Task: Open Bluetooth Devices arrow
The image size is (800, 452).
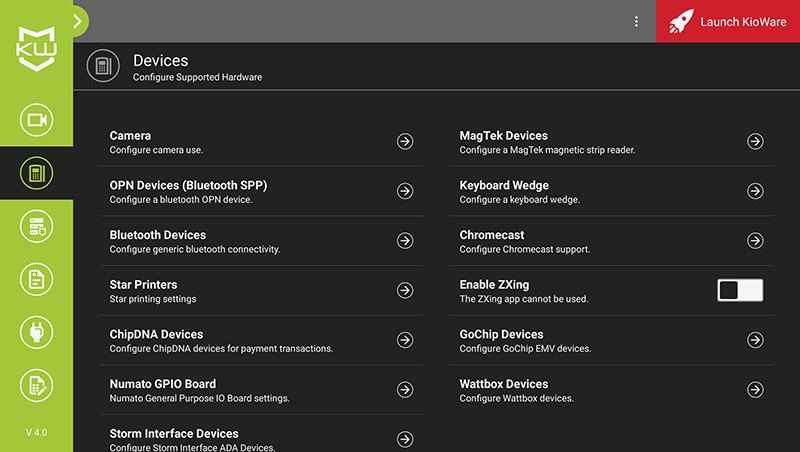Action: (405, 240)
